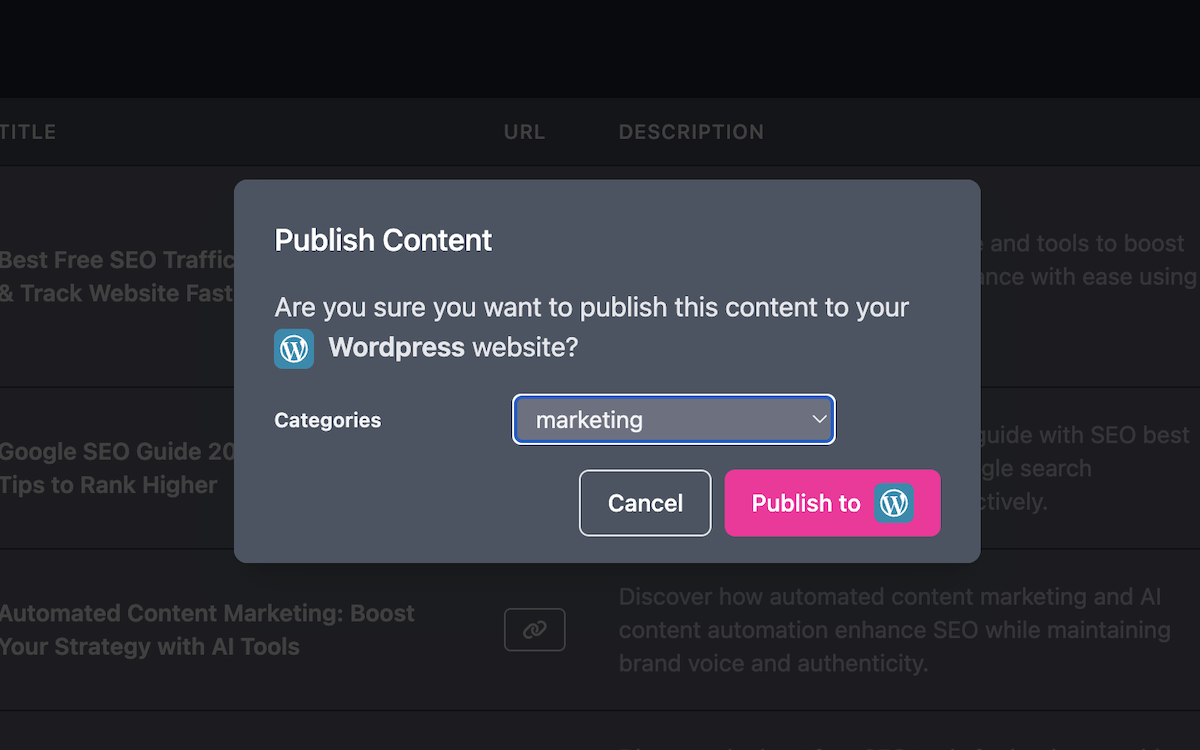Select the URL column header
The image size is (1200, 750).
[525, 132]
